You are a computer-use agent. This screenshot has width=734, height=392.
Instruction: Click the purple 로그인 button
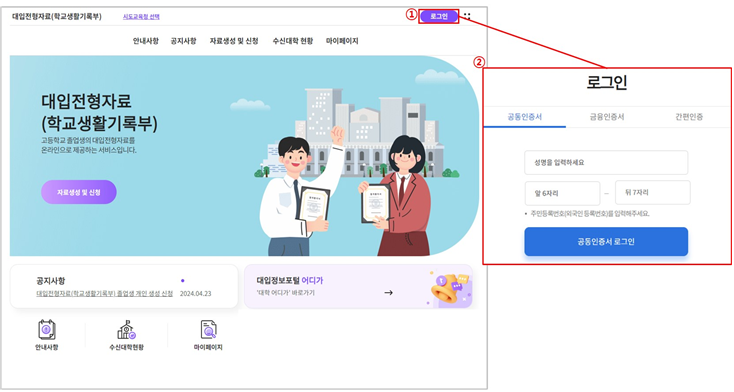pyautogui.click(x=439, y=16)
